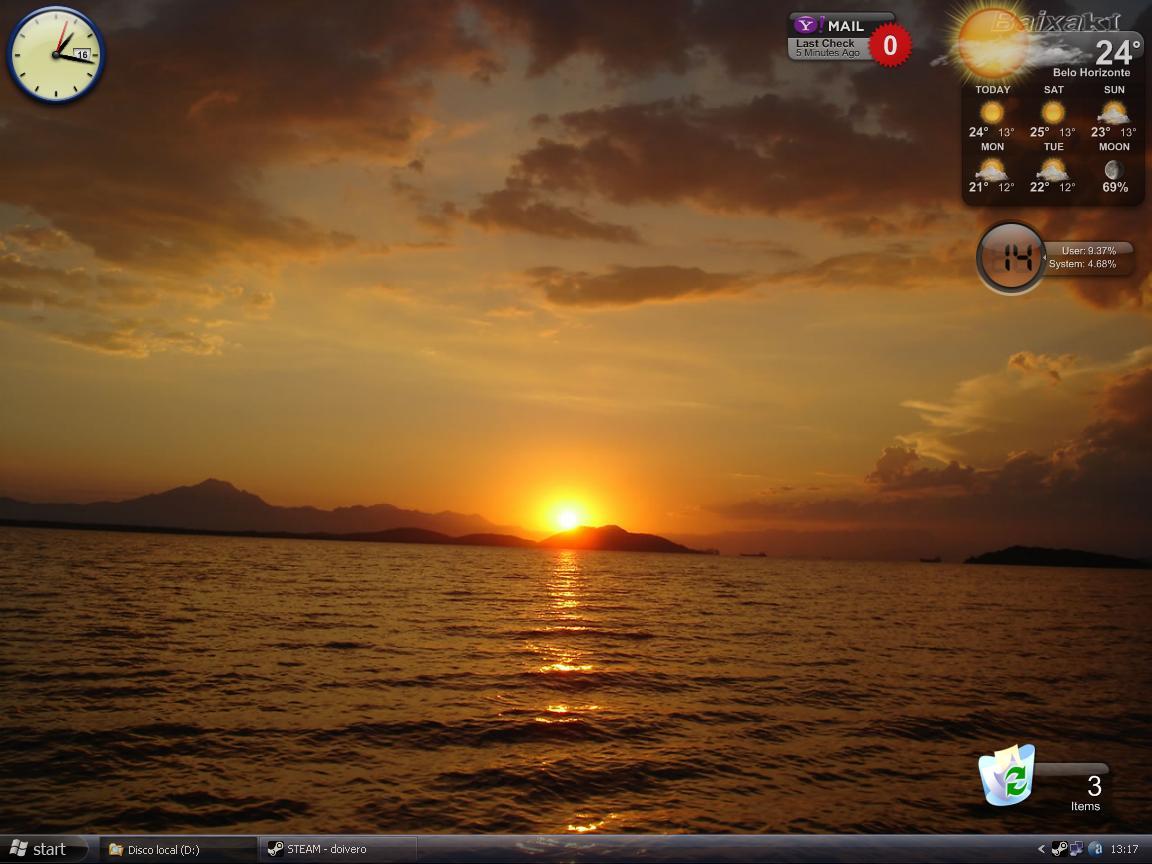Click the blue 'a' globe tray icon
This screenshot has width=1152, height=864.
pos(1095,849)
